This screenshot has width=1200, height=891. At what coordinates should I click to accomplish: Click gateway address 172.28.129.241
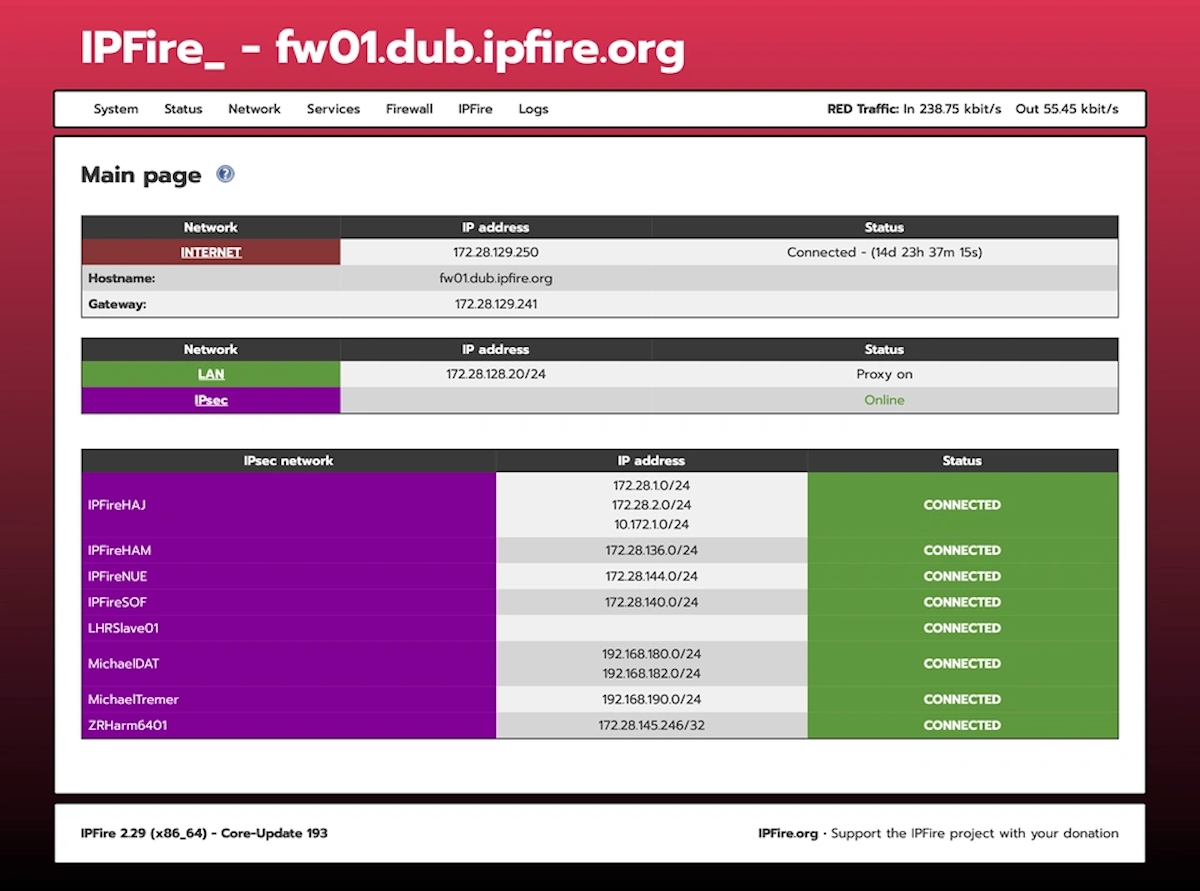[496, 304]
